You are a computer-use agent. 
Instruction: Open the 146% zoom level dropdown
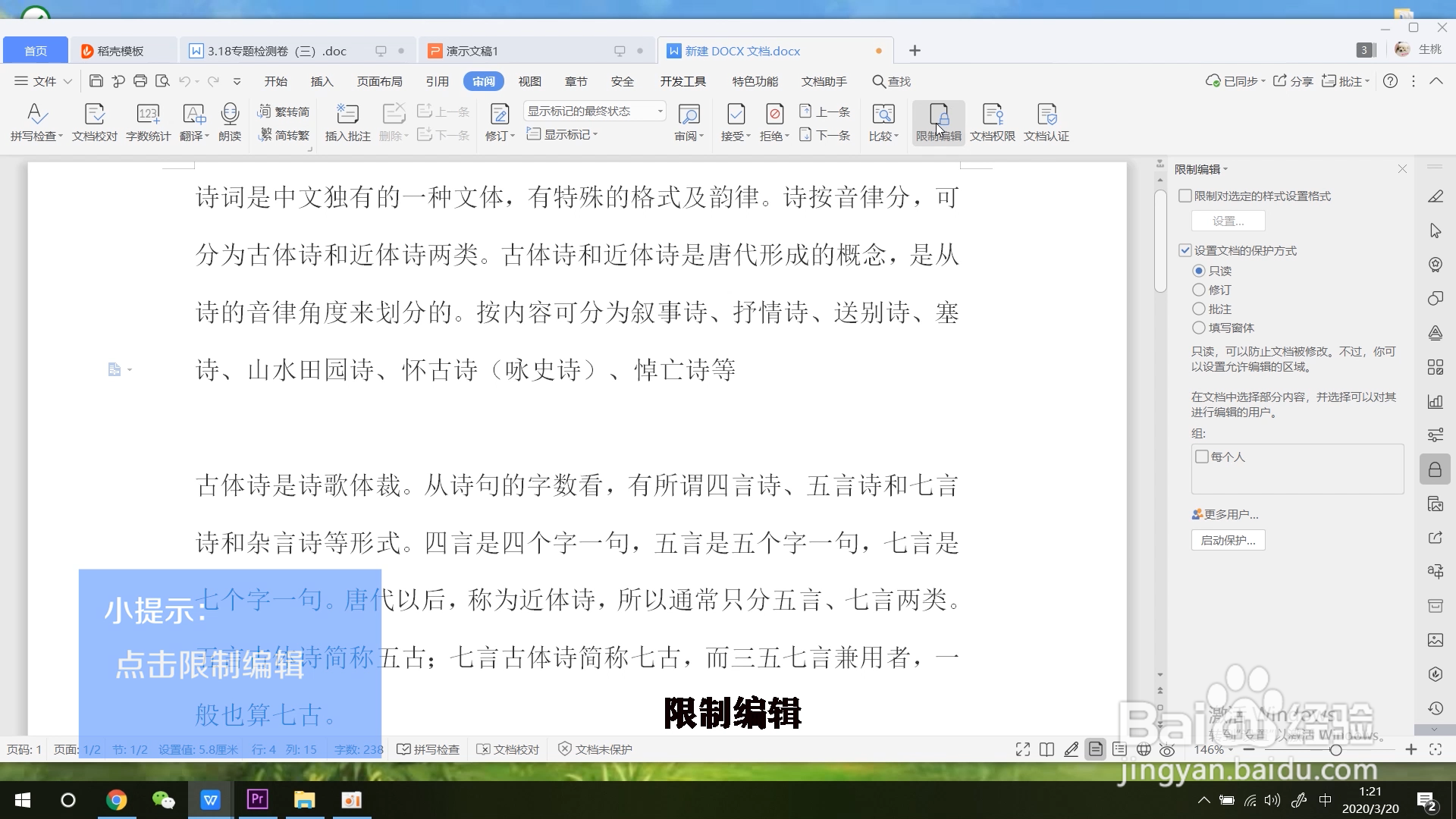(x=1213, y=749)
